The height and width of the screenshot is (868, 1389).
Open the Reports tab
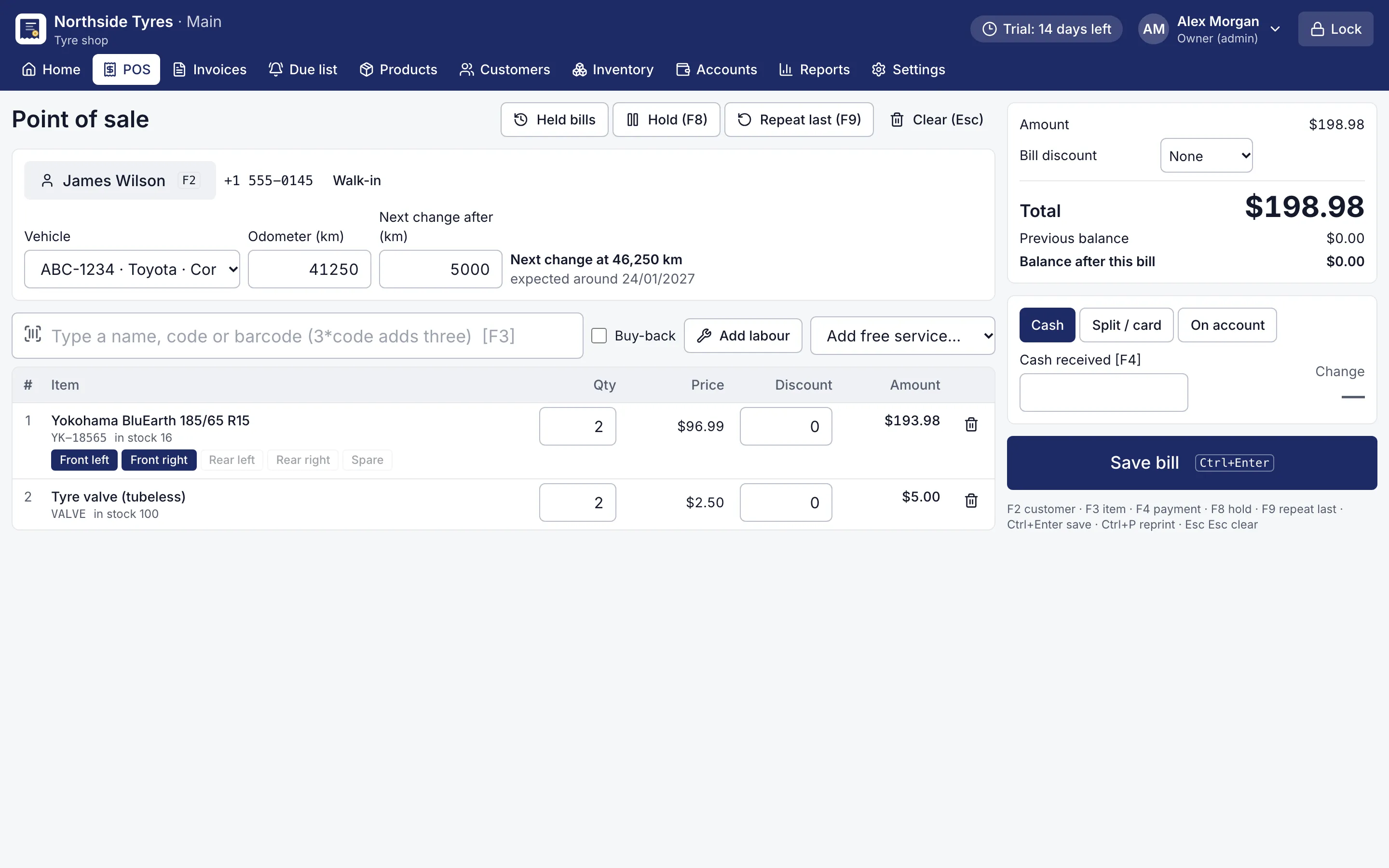coord(815,69)
